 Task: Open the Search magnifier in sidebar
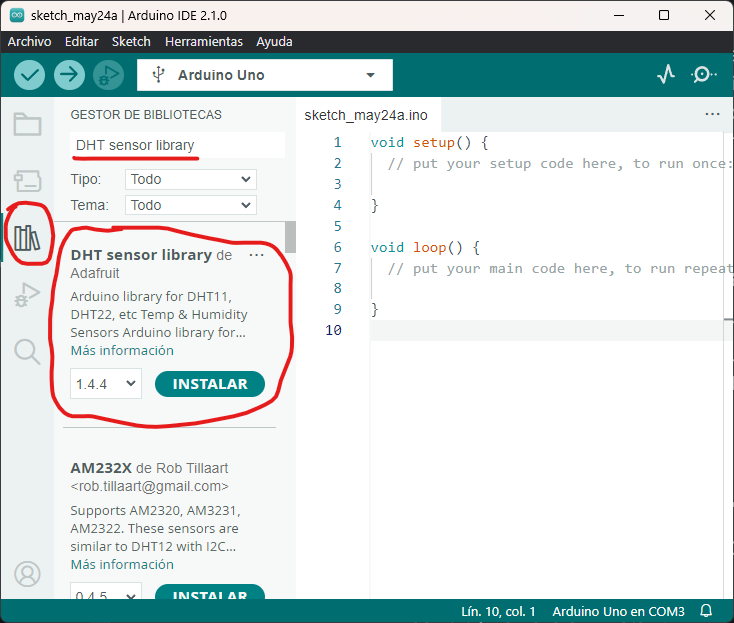[x=27, y=351]
